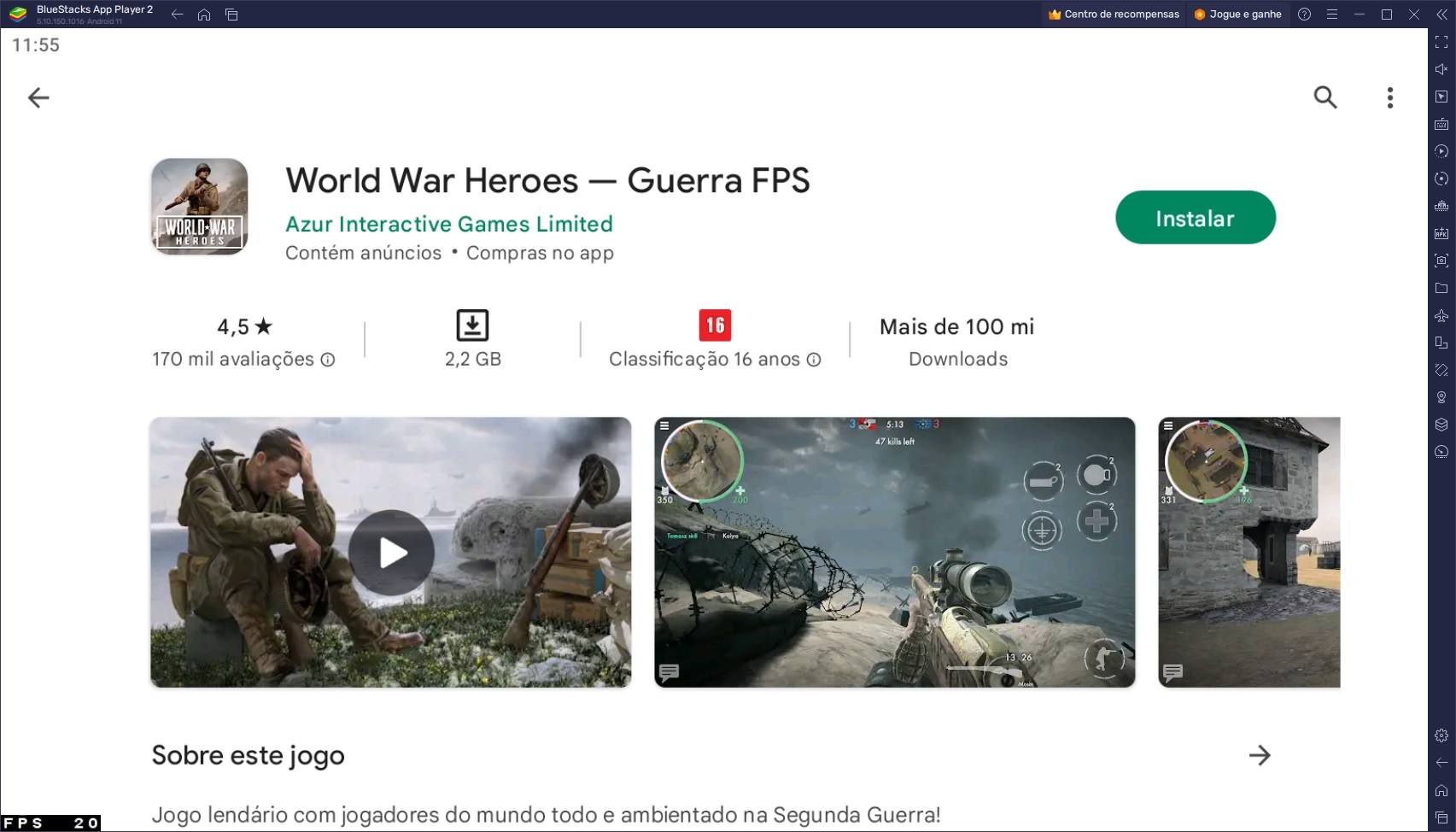Viewport: 1456px width, 832px height.
Task: Open BlueStacks settings gear
Action: click(x=1441, y=735)
